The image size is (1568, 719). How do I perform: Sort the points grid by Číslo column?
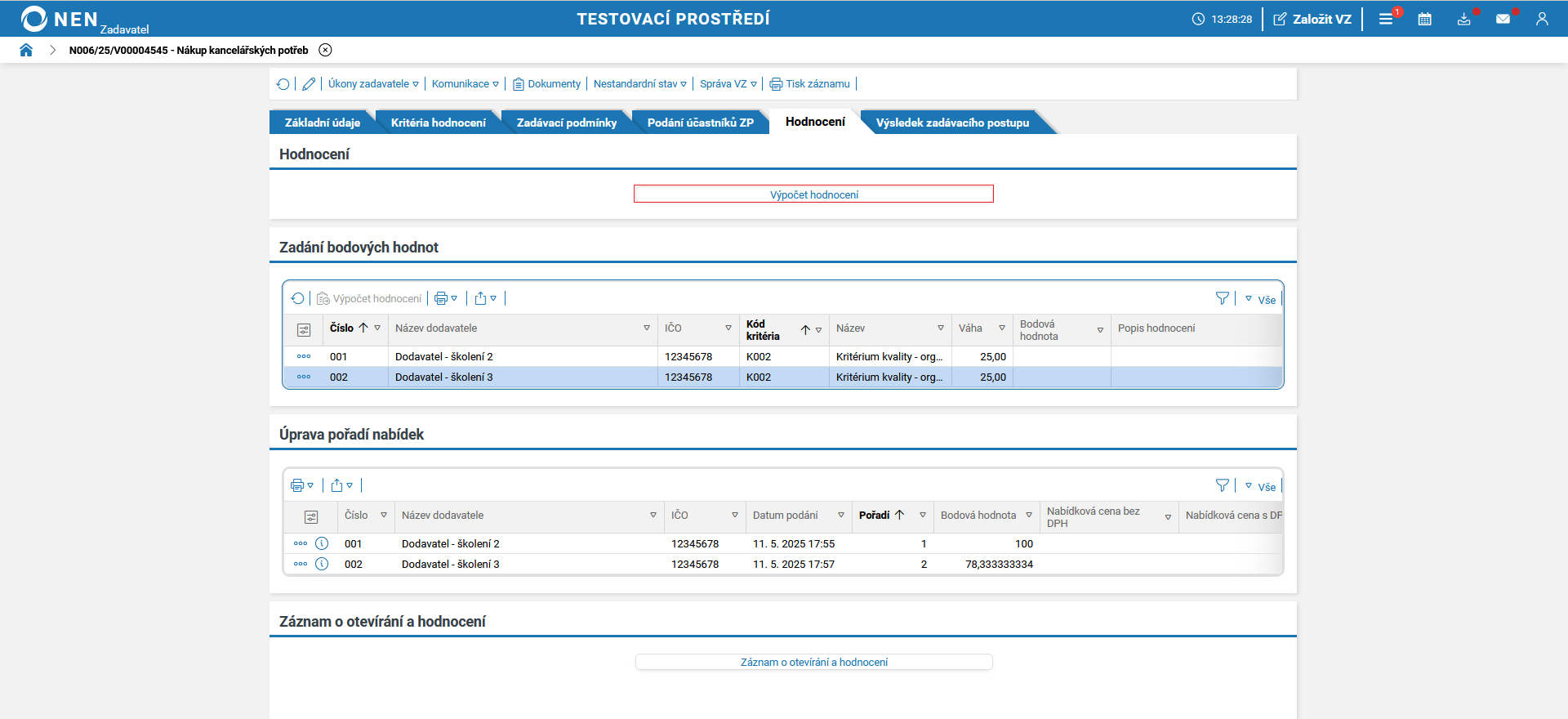341,328
